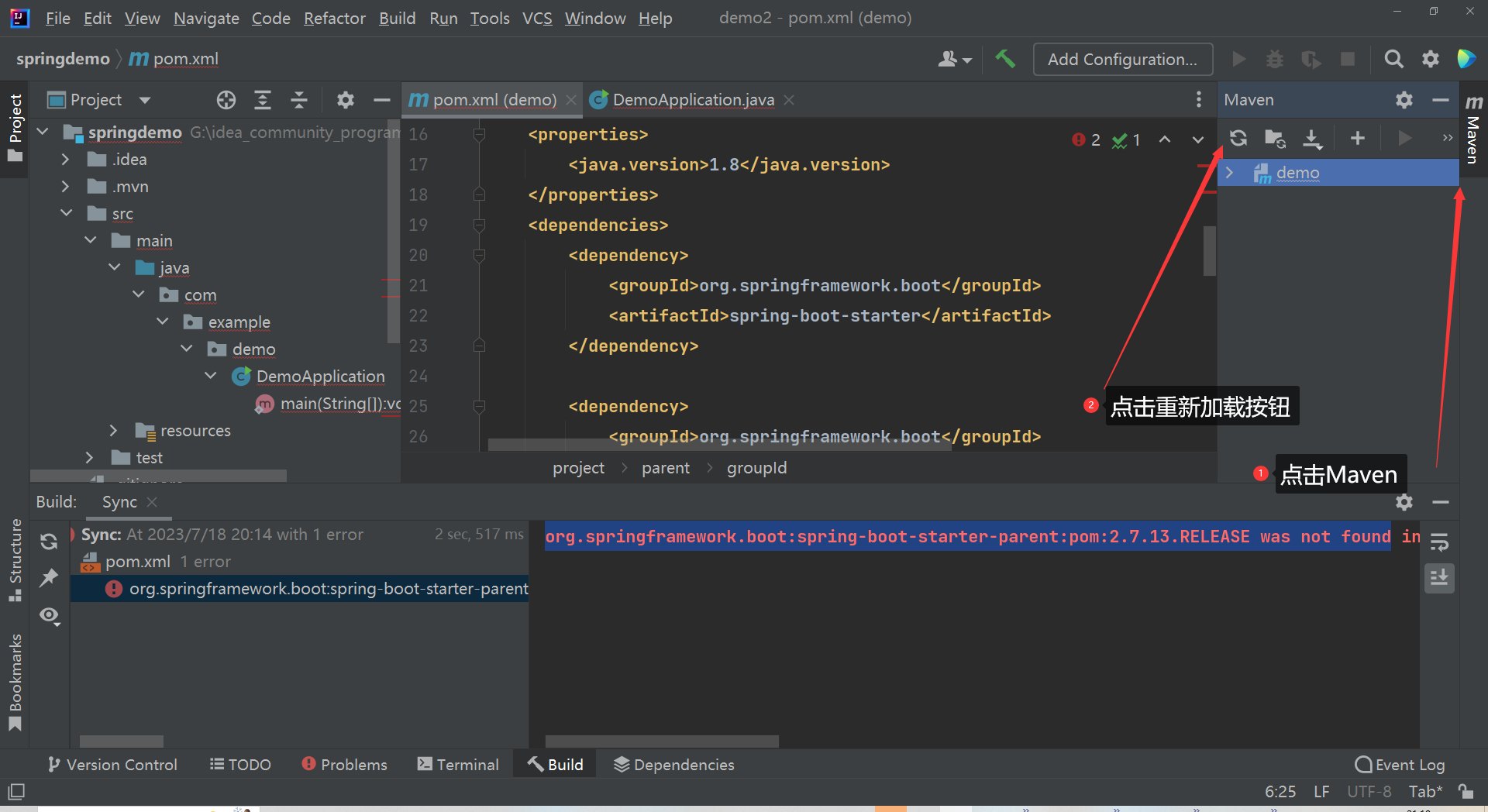Screen dimensions: 1488x812
Task: Collapse the DemoApplication class node
Action: pos(211,376)
